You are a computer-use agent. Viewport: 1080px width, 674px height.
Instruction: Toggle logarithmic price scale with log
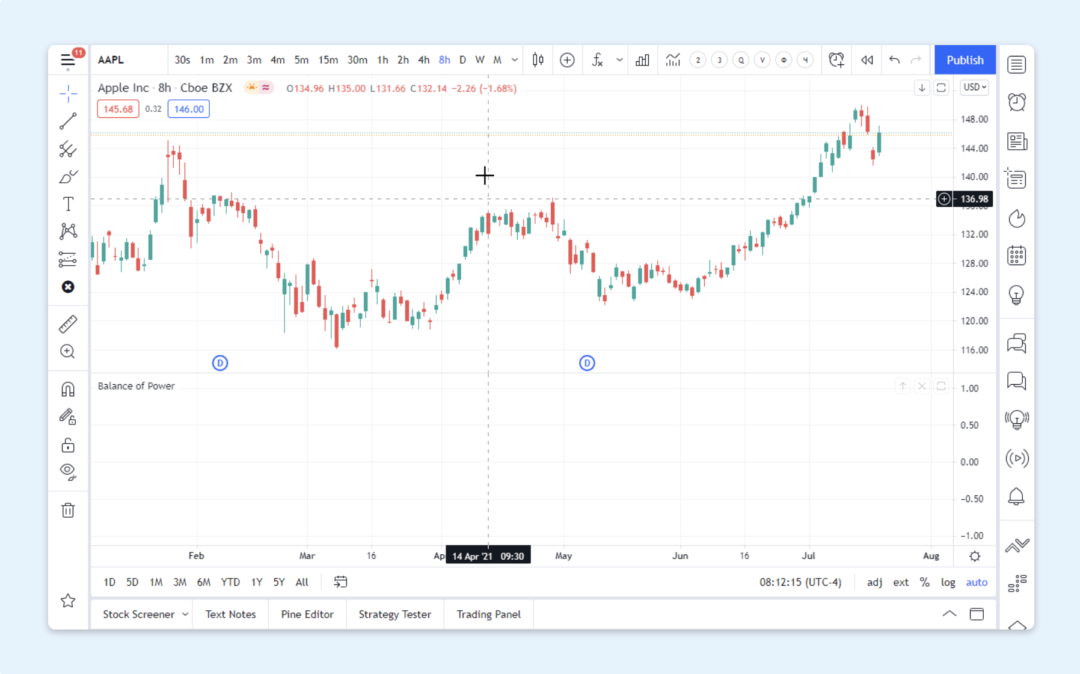947,582
